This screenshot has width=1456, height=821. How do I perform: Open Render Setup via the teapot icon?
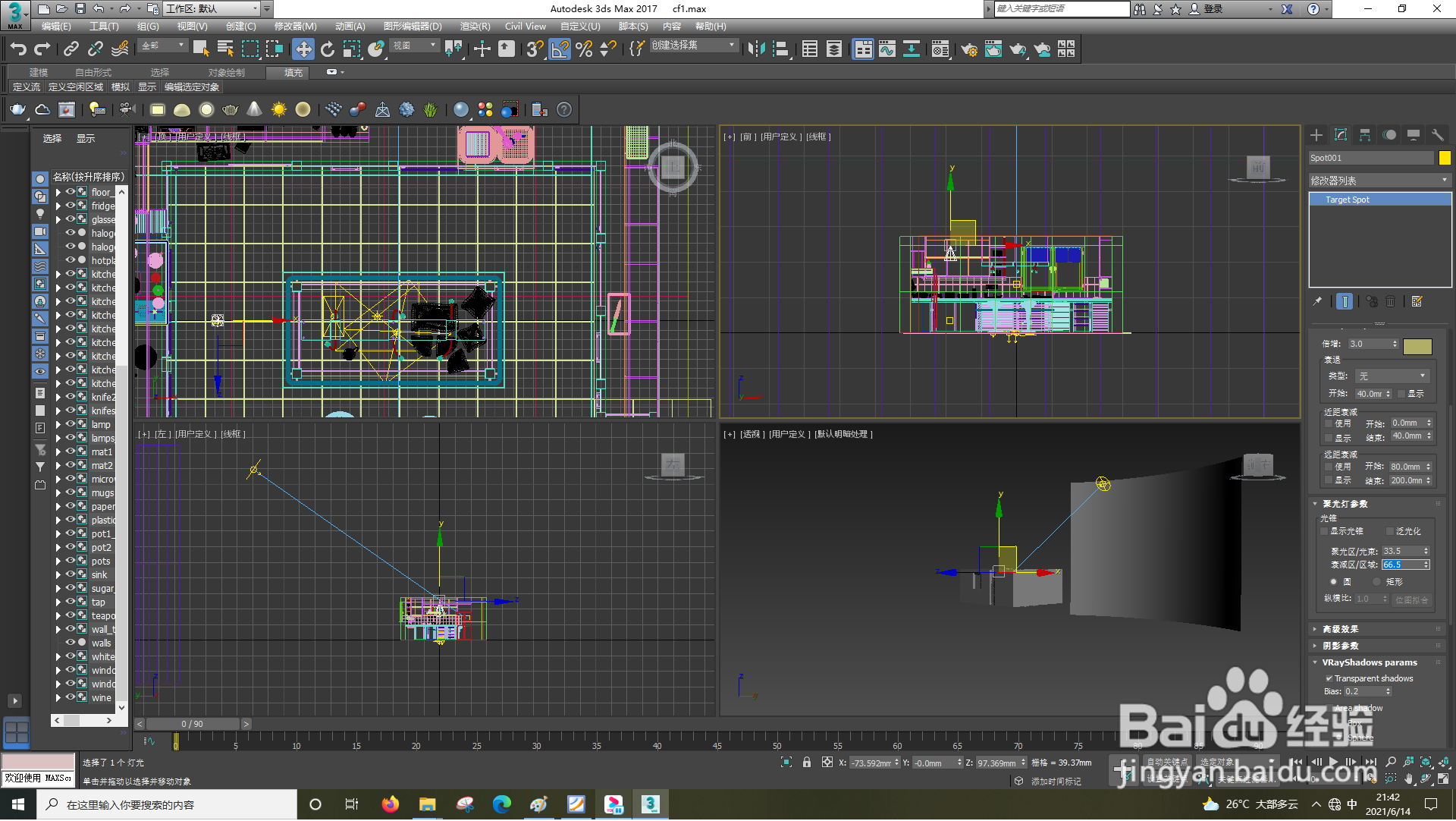(x=969, y=49)
